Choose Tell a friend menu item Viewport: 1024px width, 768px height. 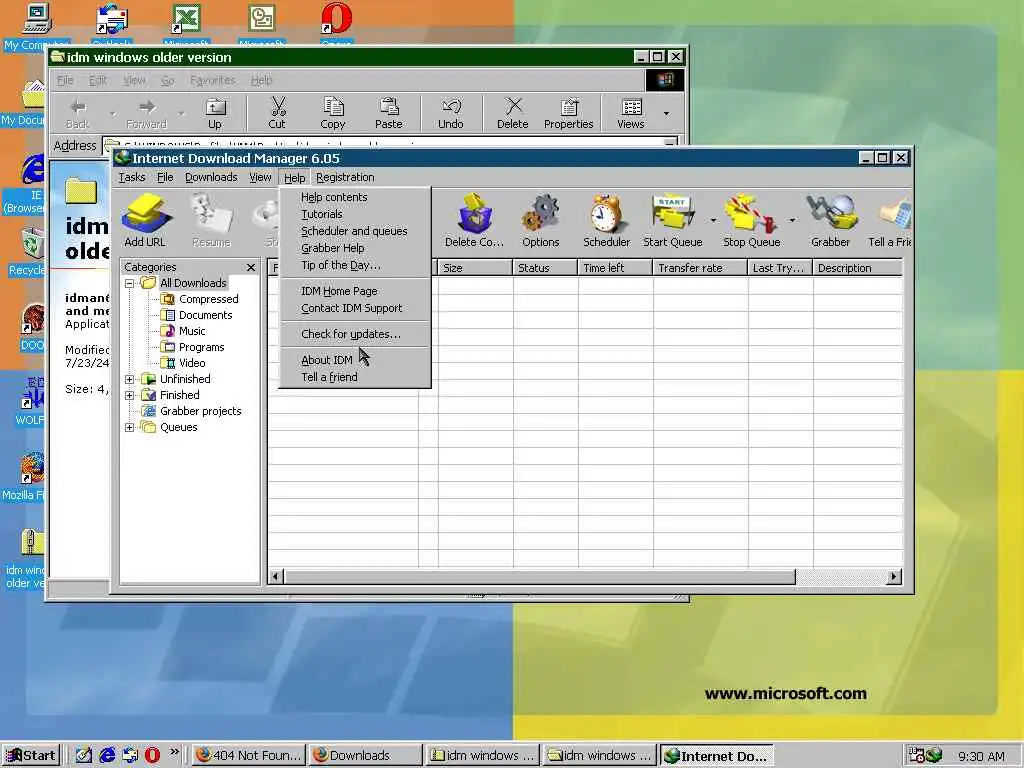click(355, 377)
